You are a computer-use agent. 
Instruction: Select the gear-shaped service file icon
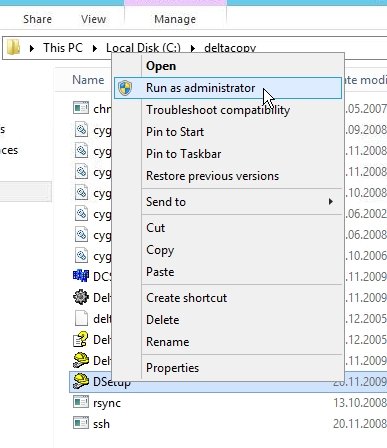point(81,297)
